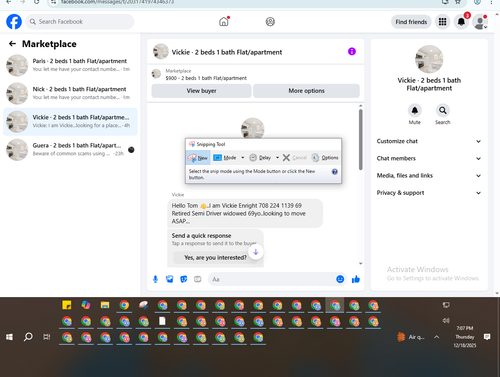Click the chat header listing thumbnail
This screenshot has height=377, width=500.
pos(161,51)
